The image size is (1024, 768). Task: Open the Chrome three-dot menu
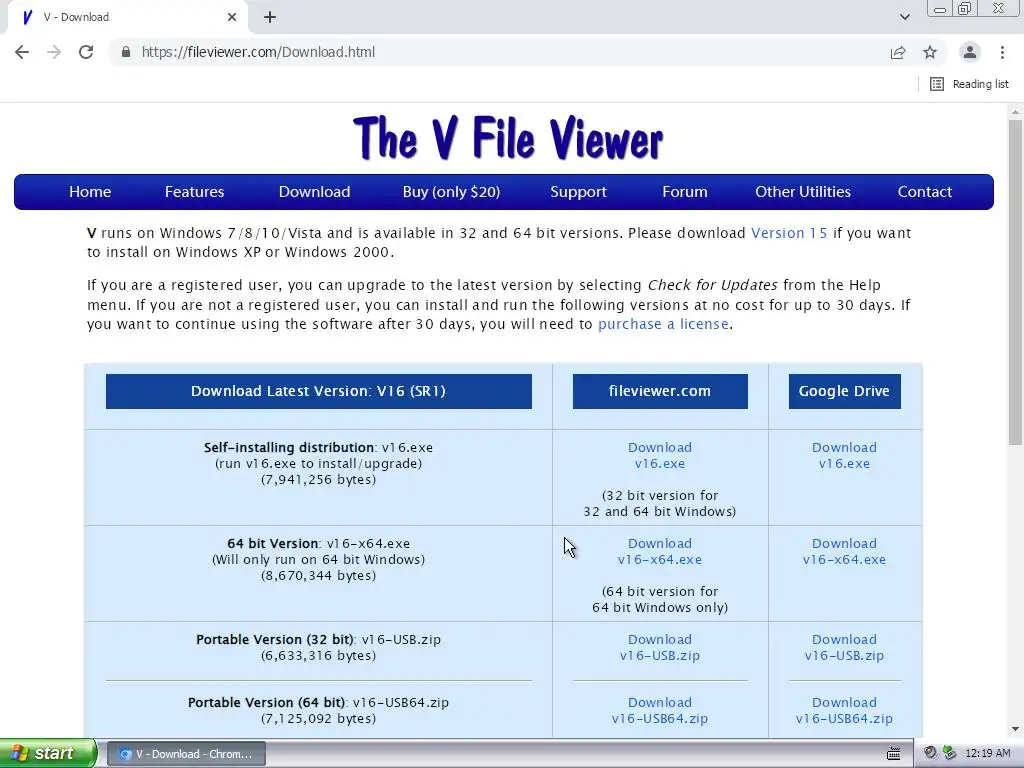(1002, 52)
